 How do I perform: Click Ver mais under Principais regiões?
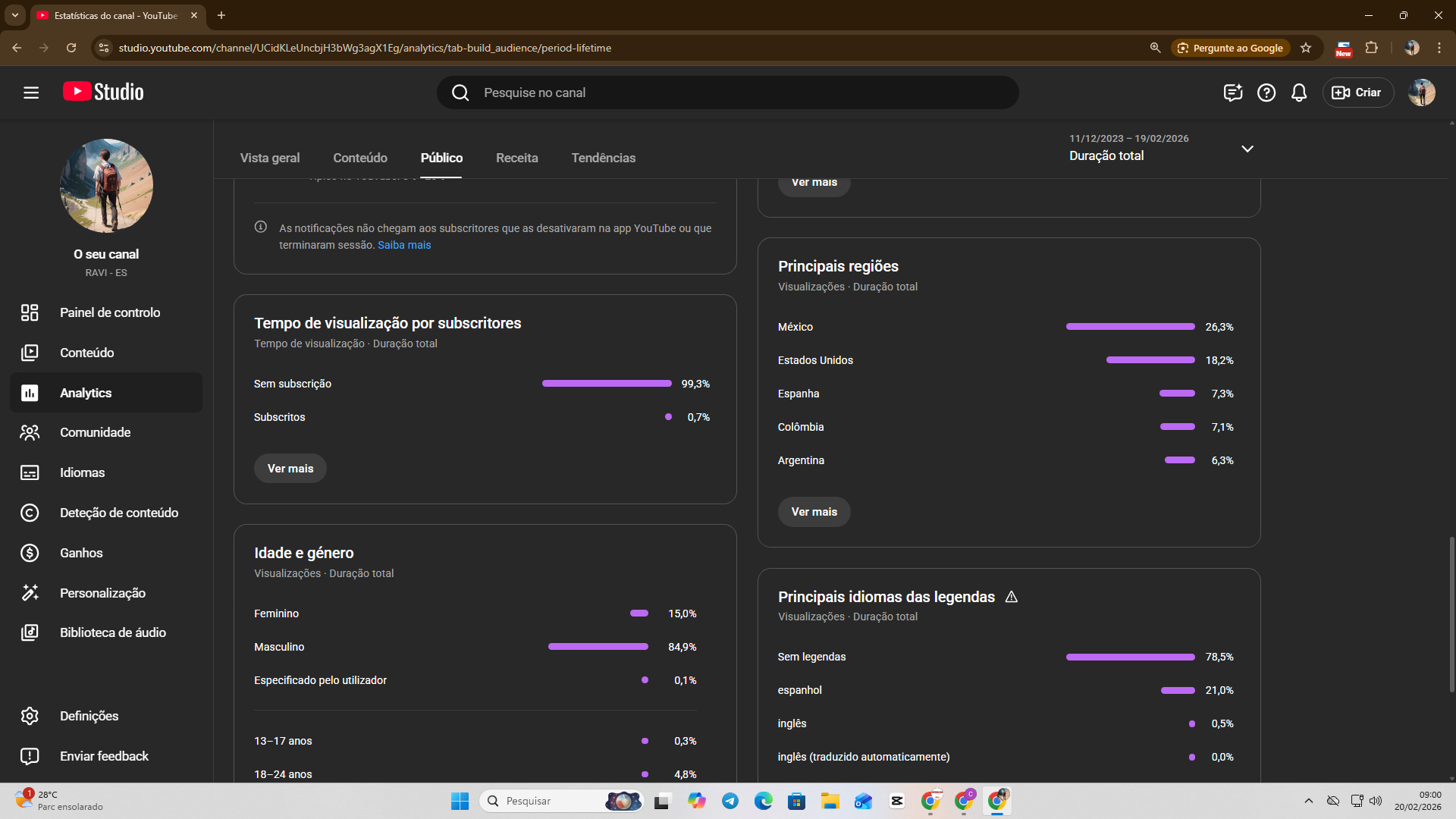pyautogui.click(x=814, y=512)
